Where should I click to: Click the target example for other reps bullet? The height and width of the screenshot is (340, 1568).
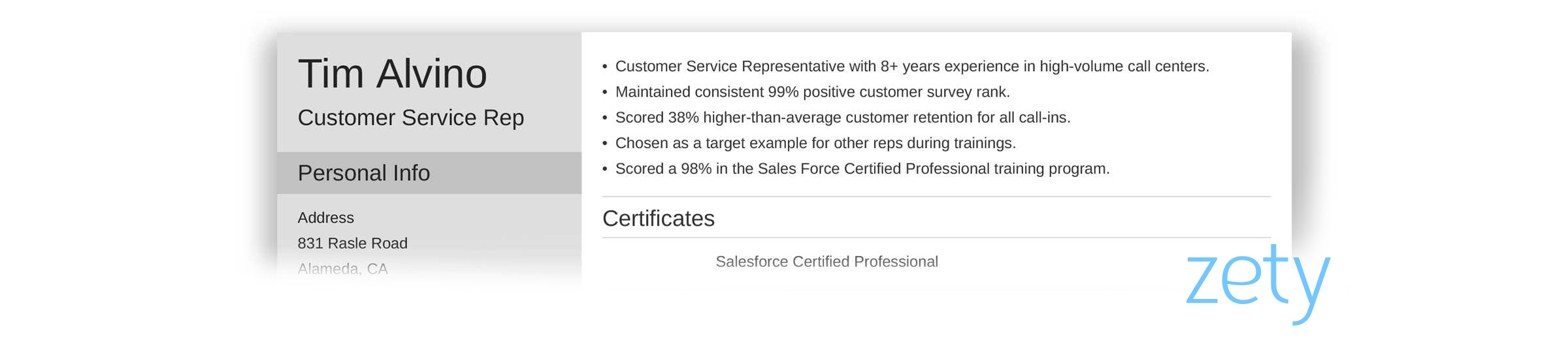point(815,143)
